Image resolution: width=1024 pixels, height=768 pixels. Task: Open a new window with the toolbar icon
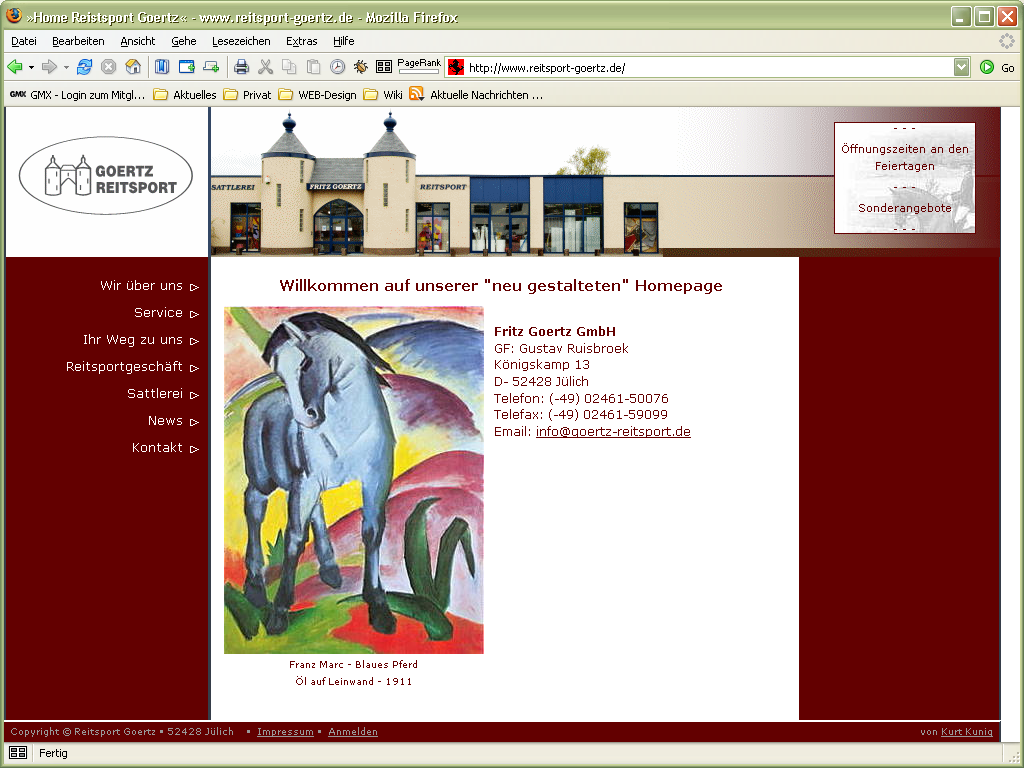tap(187, 67)
